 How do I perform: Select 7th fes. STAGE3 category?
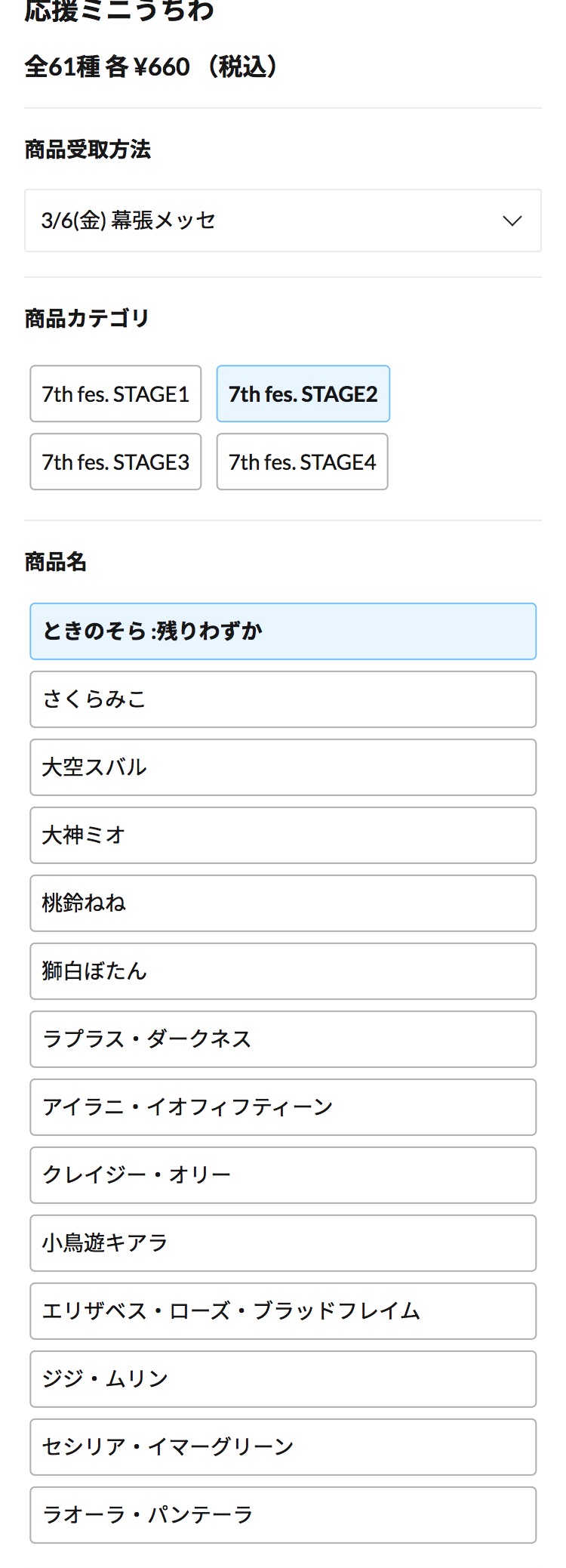115,461
